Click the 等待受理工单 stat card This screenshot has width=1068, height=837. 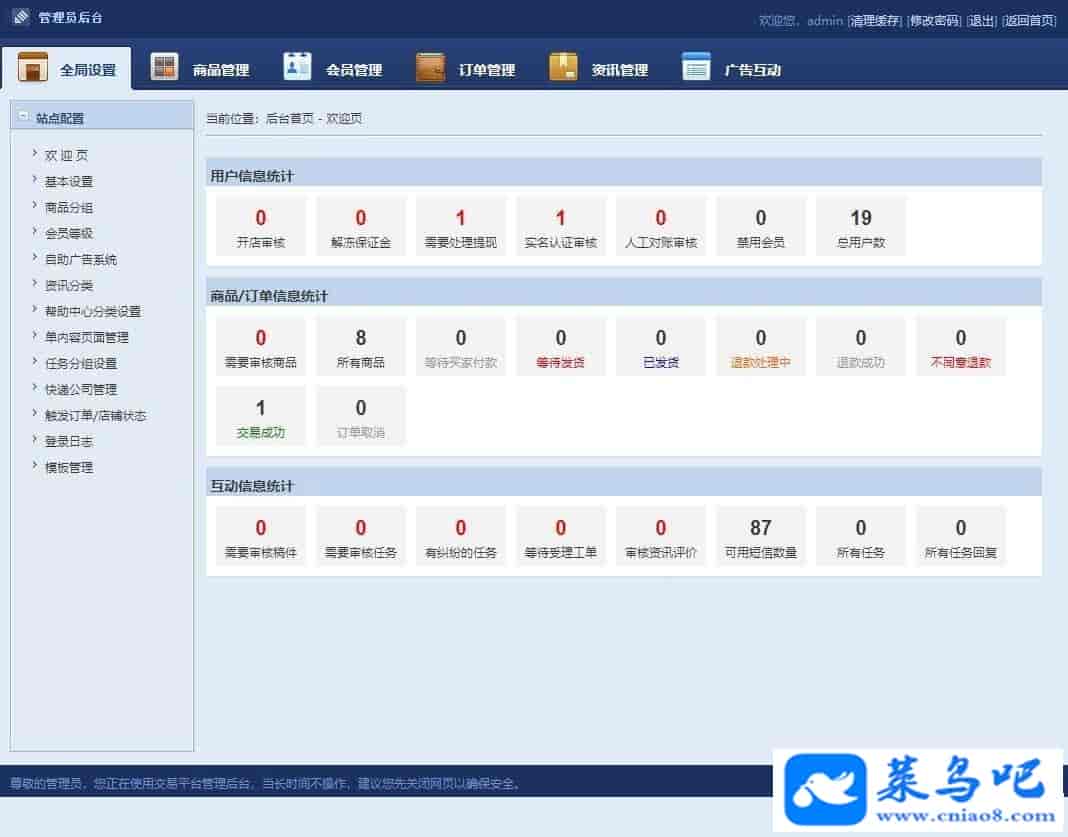(561, 537)
